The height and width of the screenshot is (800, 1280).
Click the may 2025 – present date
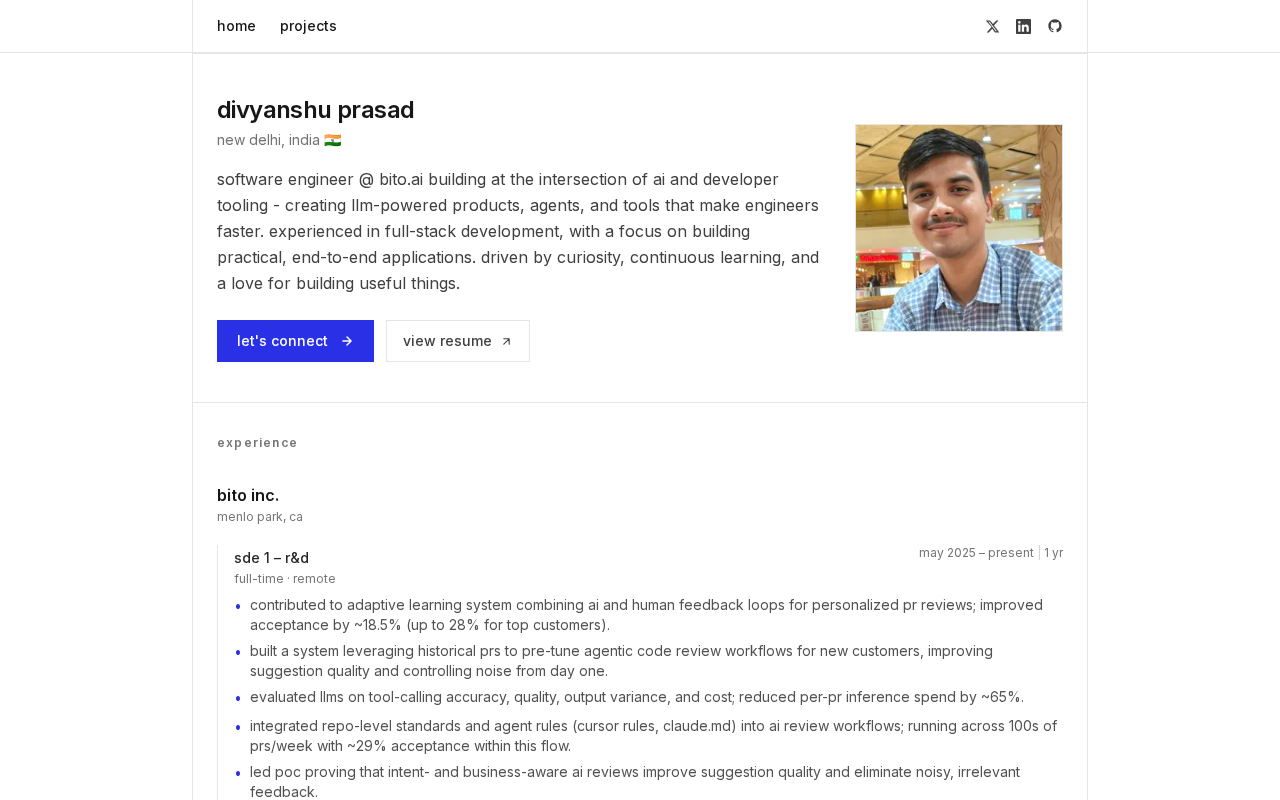click(976, 553)
